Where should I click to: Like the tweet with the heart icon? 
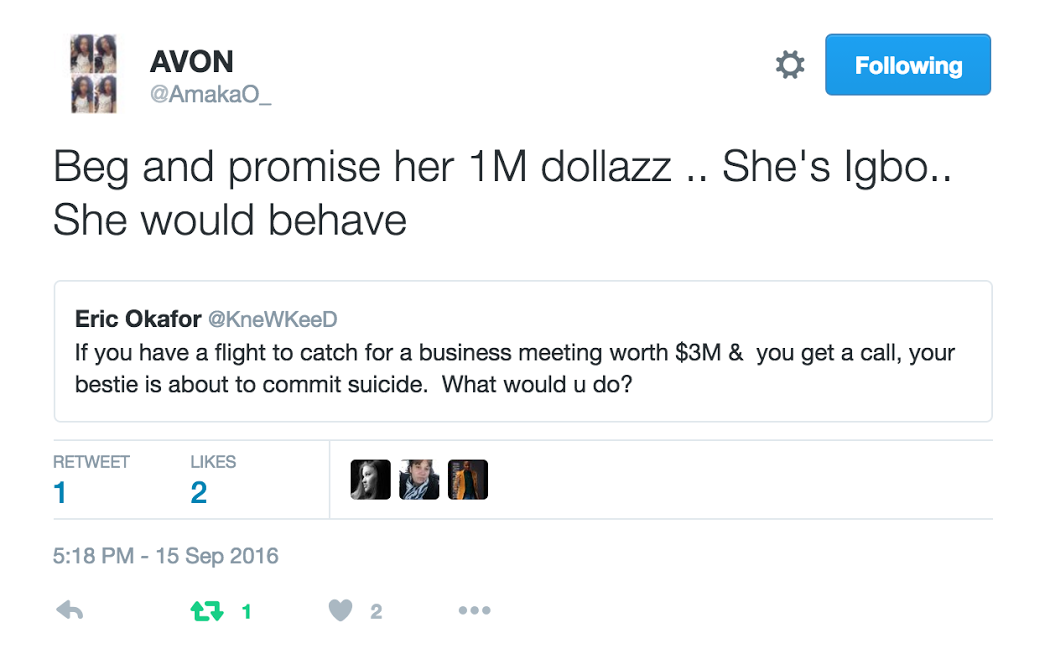pyautogui.click(x=341, y=611)
